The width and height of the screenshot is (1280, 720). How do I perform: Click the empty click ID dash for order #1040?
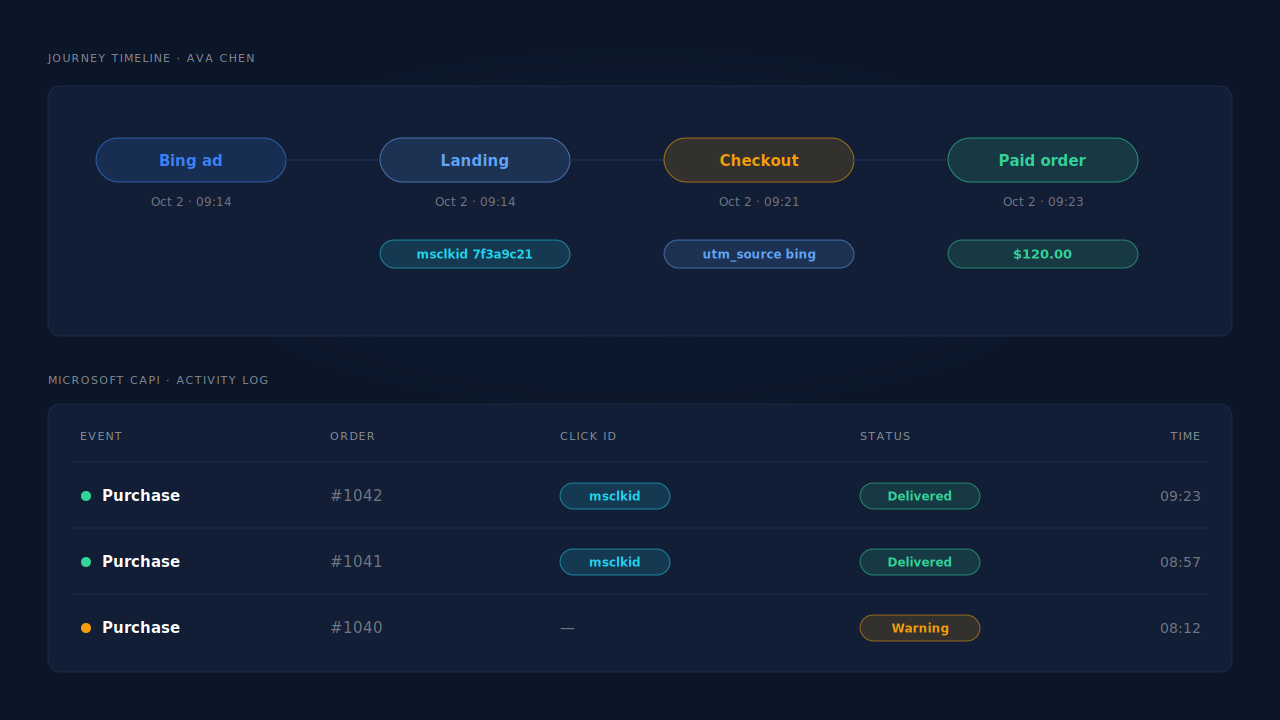567,628
